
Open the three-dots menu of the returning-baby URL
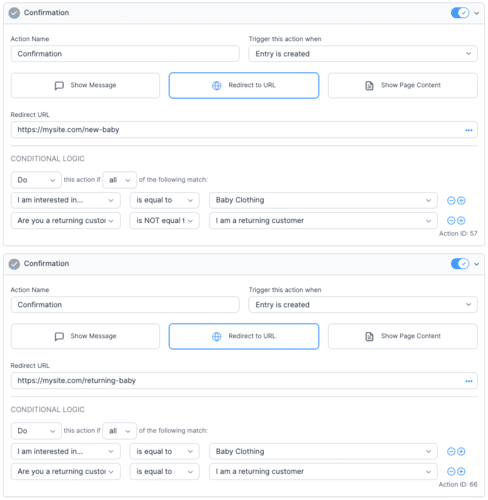(x=469, y=381)
